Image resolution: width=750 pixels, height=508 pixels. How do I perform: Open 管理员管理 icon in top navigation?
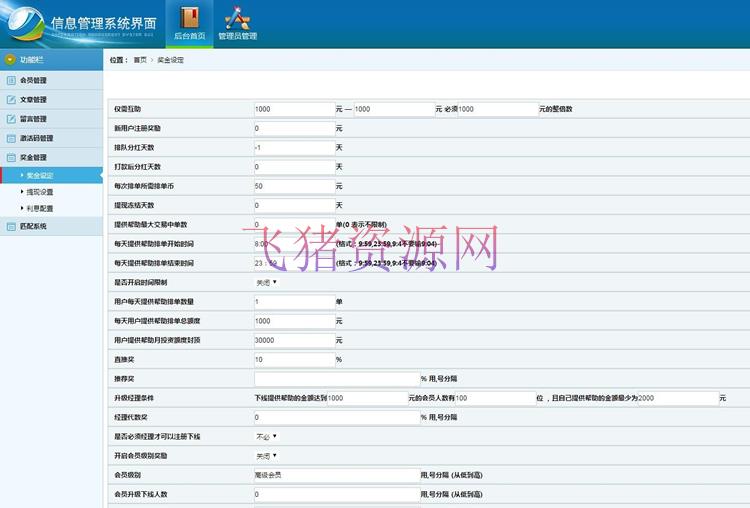(x=237, y=18)
